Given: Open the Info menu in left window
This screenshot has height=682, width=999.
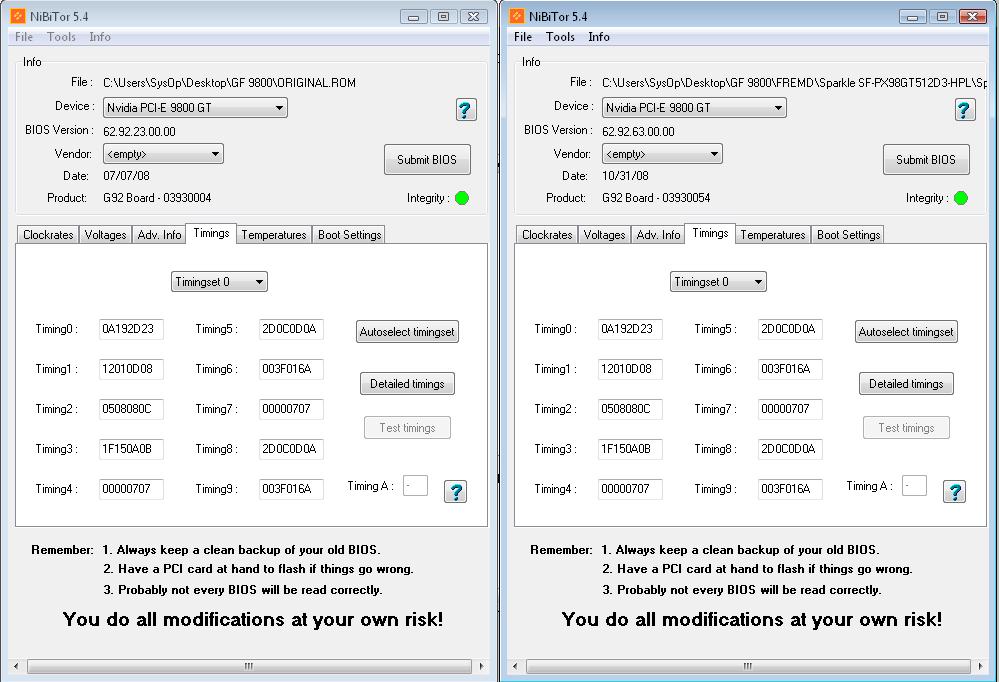Looking at the screenshot, I should [100, 37].
